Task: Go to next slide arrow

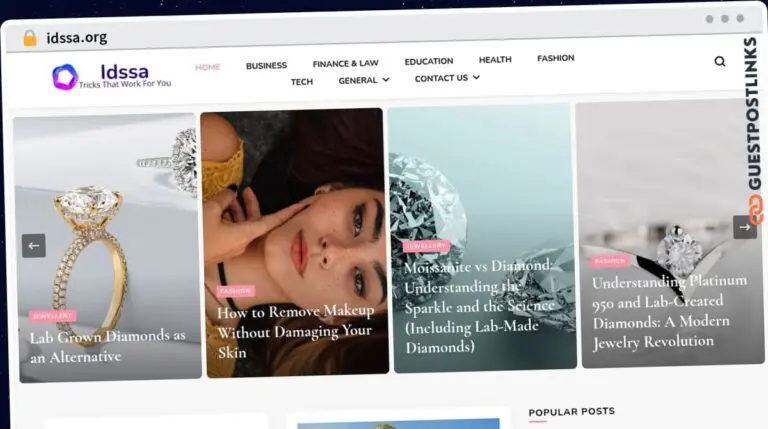Action: point(744,227)
